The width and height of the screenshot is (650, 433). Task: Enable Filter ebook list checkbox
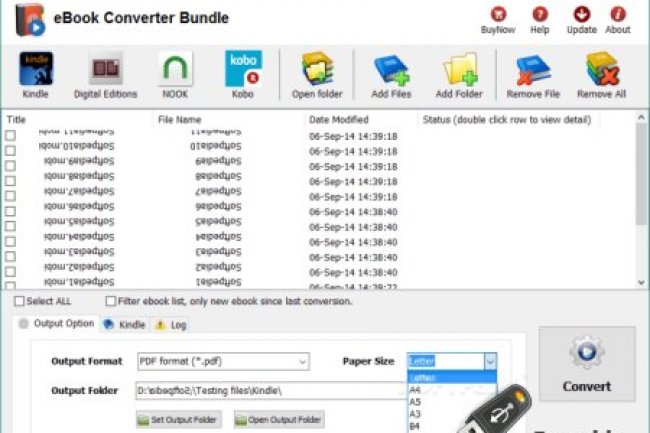coord(111,301)
